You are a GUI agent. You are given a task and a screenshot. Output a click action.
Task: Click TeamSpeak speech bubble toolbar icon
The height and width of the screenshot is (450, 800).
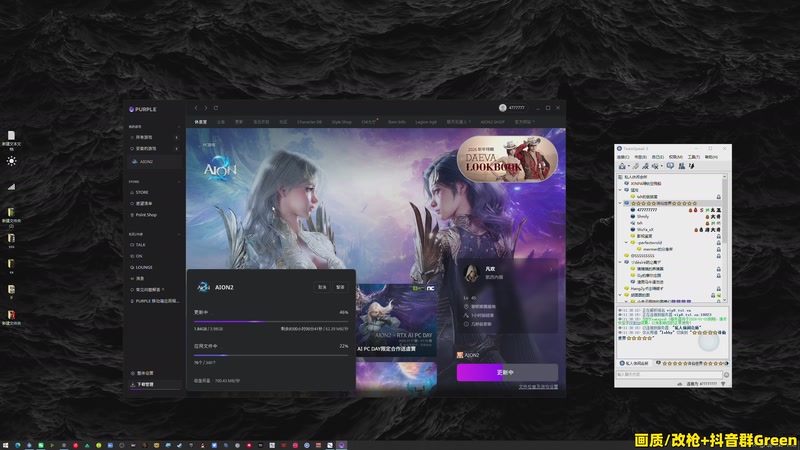point(670,166)
